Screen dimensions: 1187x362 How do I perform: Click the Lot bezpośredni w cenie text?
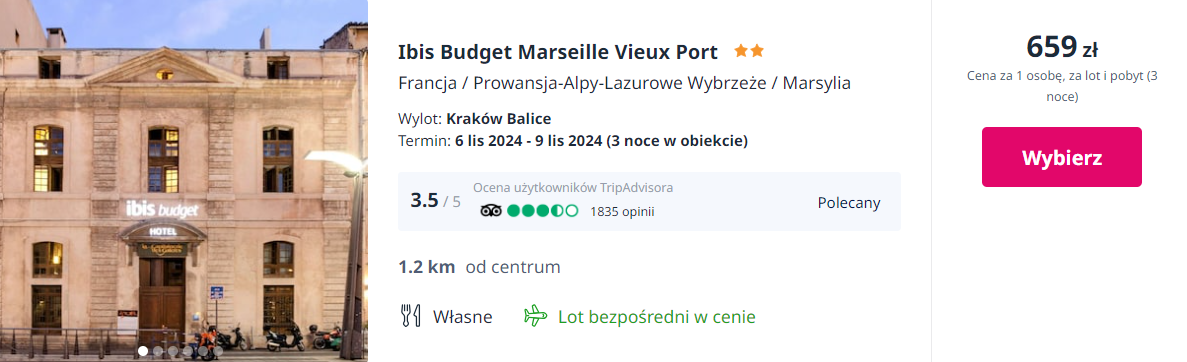pyautogui.click(x=656, y=317)
